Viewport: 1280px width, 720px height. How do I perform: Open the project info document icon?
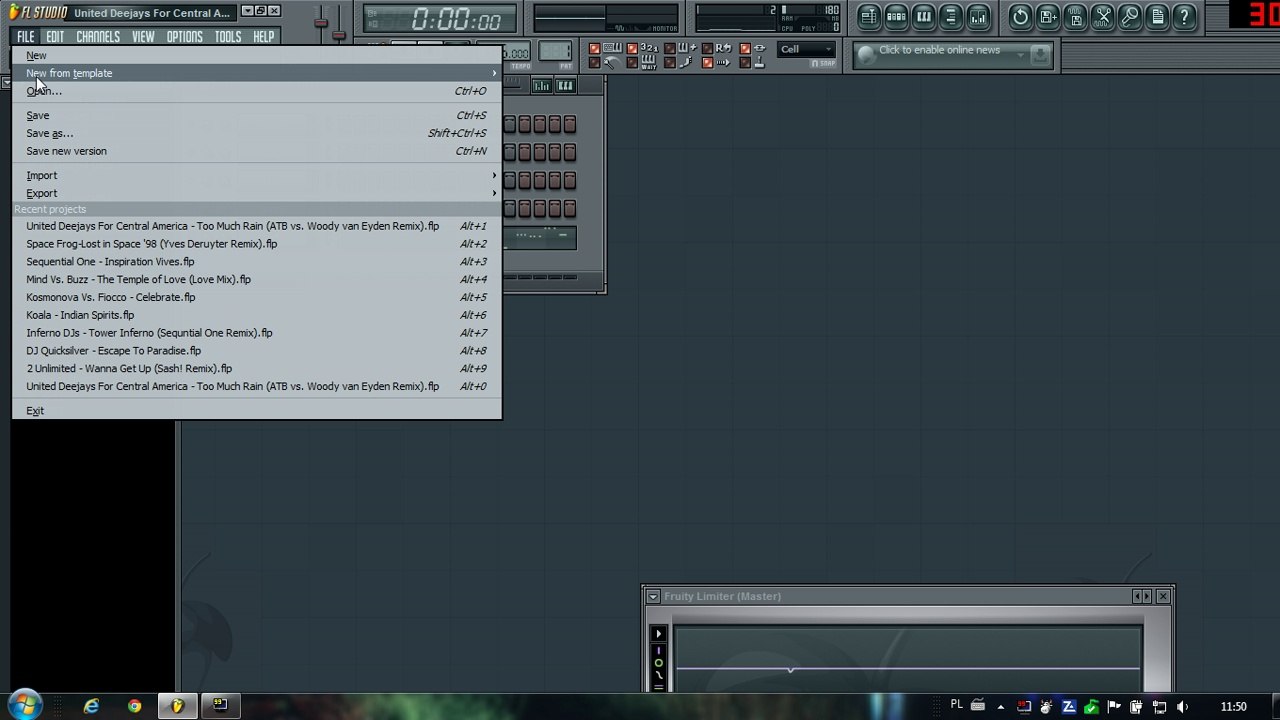(1157, 17)
